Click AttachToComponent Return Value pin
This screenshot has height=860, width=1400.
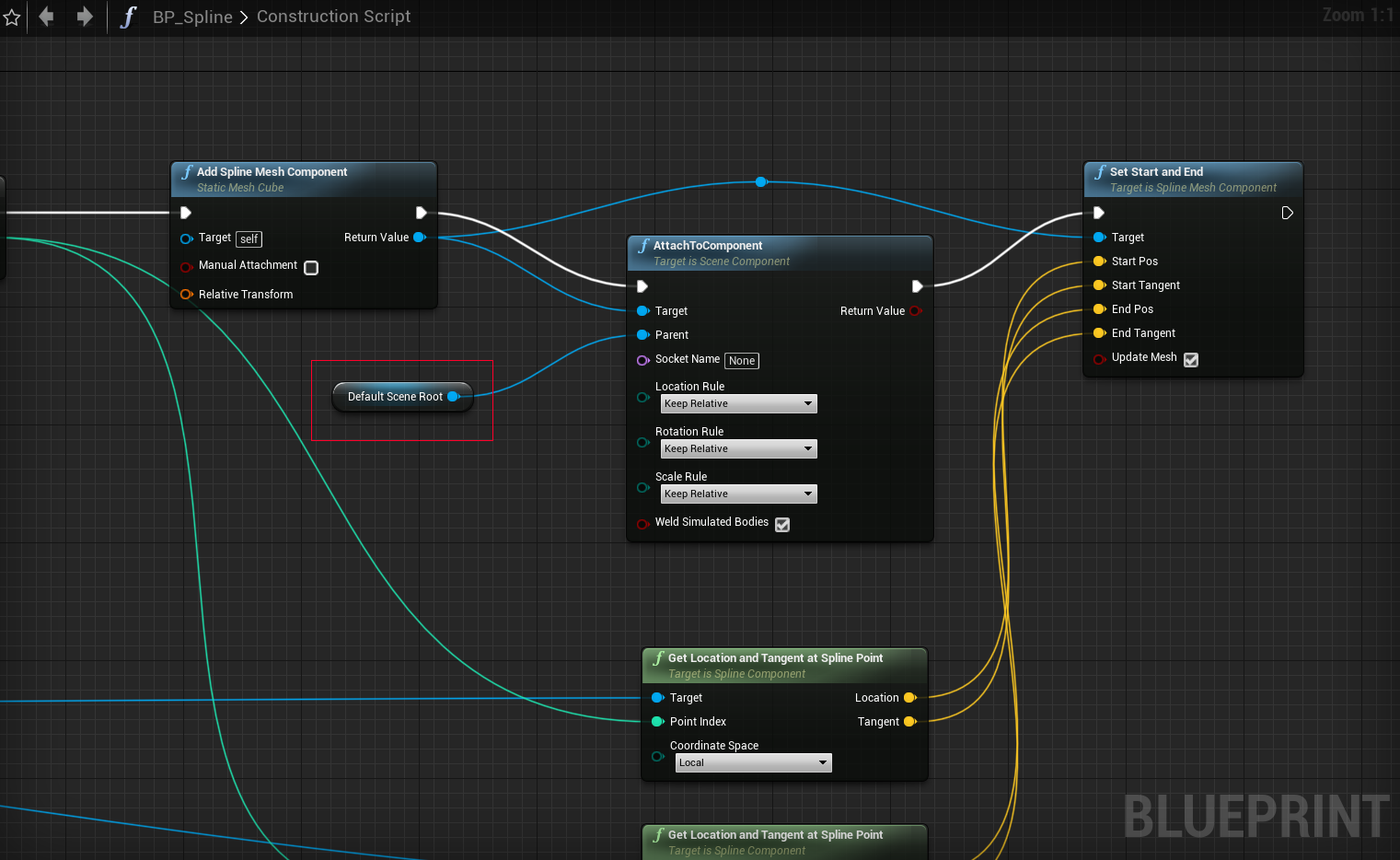point(916,311)
